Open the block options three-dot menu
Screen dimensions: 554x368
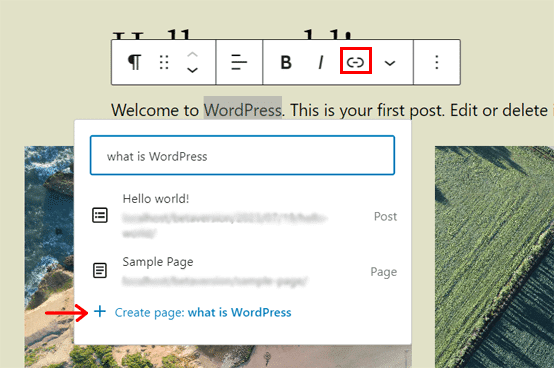coord(437,62)
